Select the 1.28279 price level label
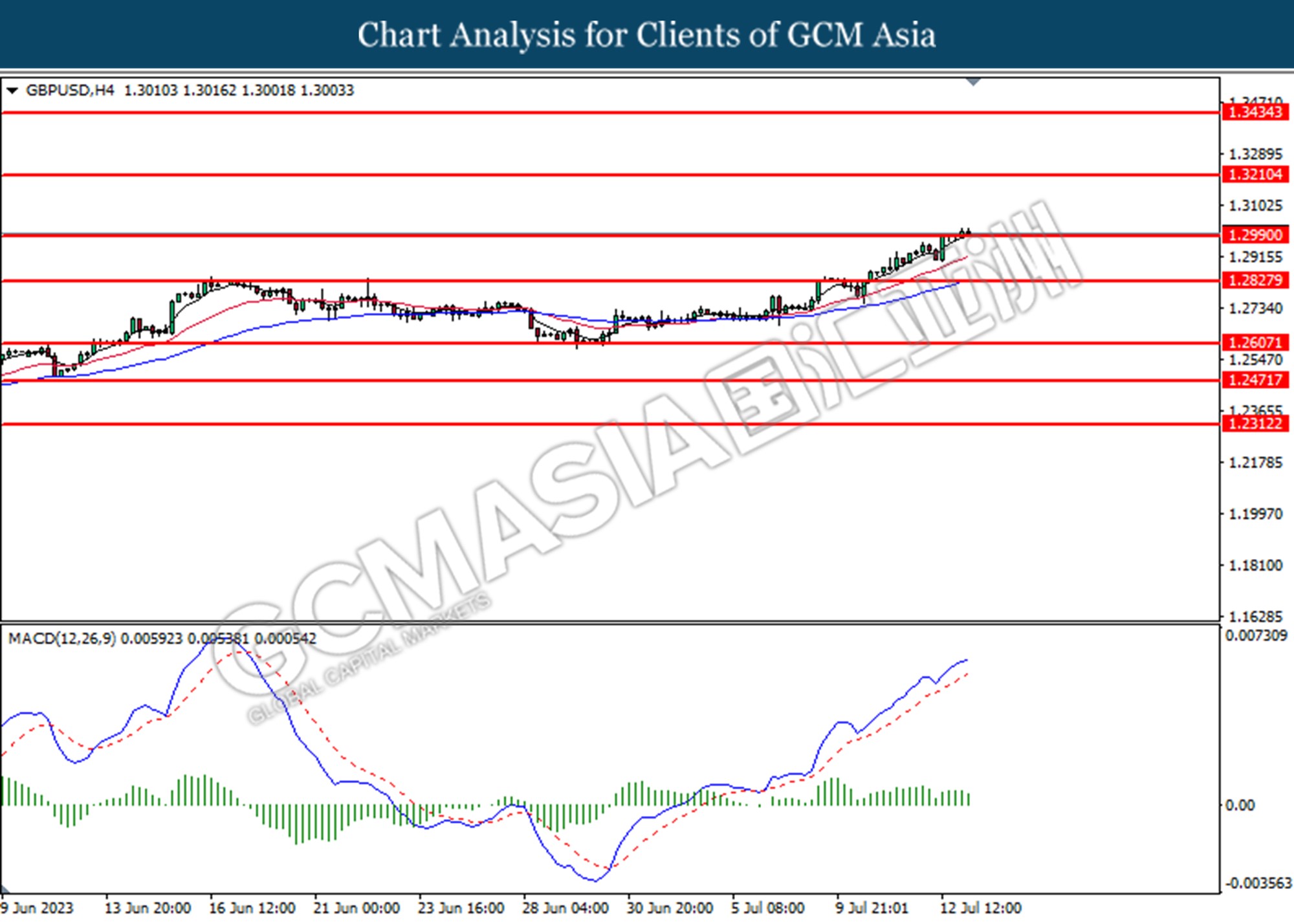Image resolution: width=1294 pixels, height=924 pixels. (x=1255, y=280)
